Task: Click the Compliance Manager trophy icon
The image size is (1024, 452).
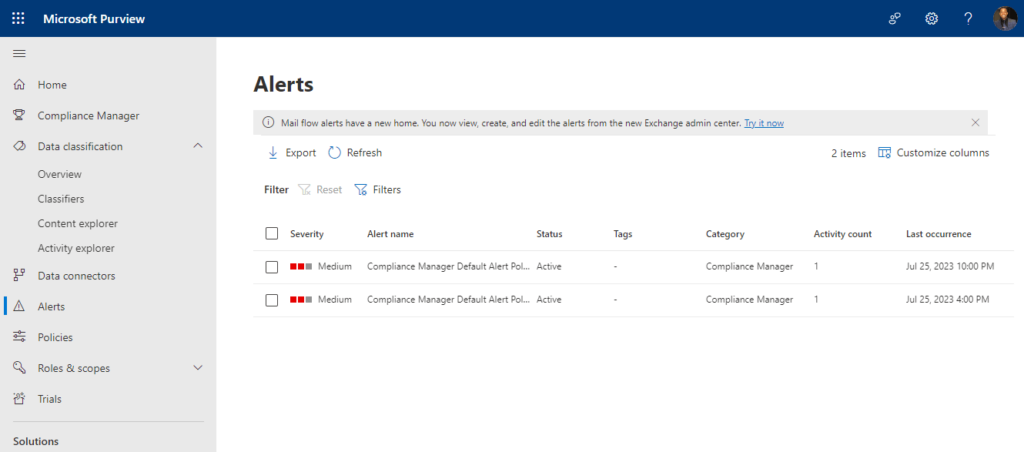Action: pos(19,116)
